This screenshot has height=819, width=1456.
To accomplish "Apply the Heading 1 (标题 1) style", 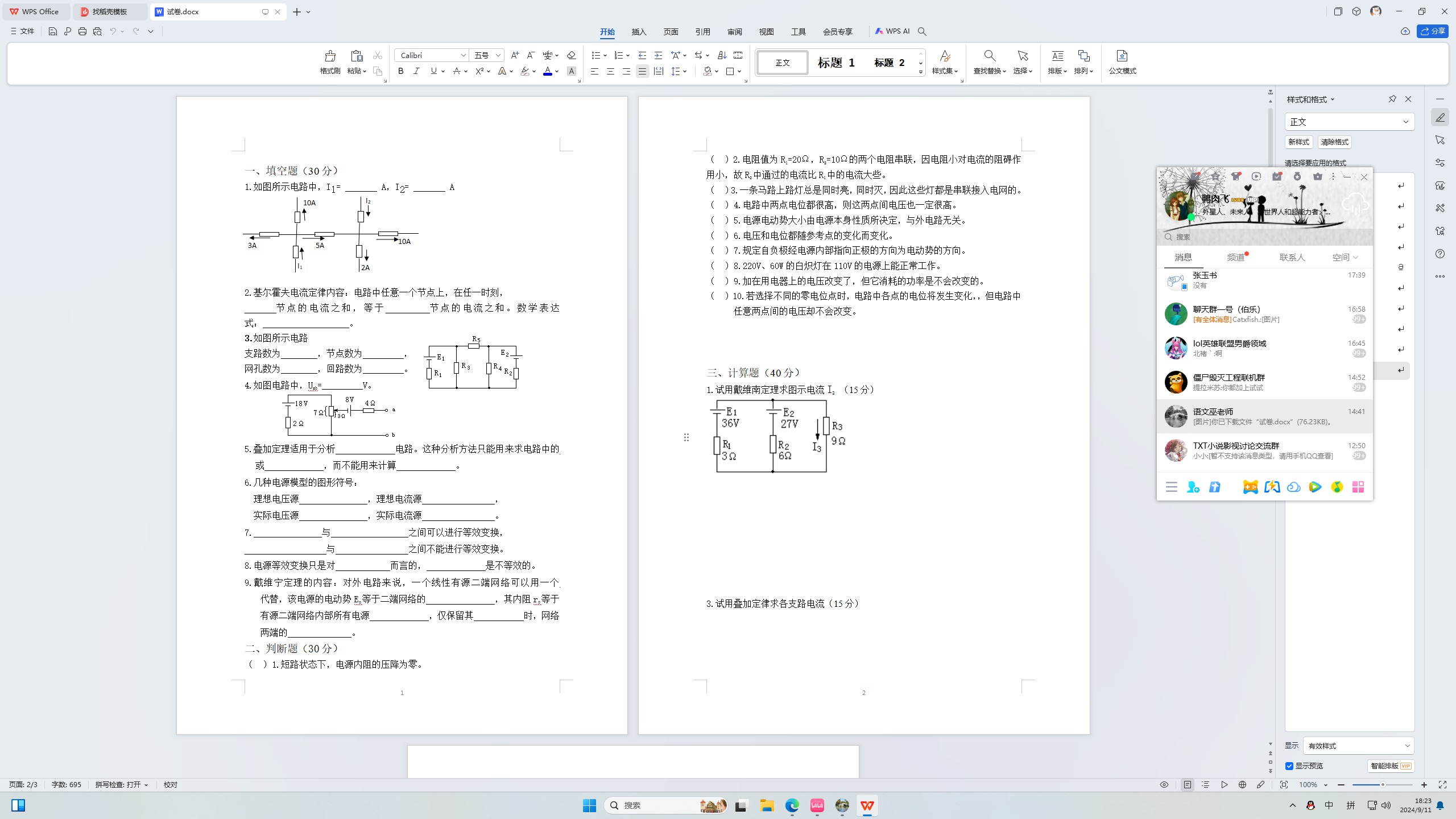I will click(x=836, y=63).
